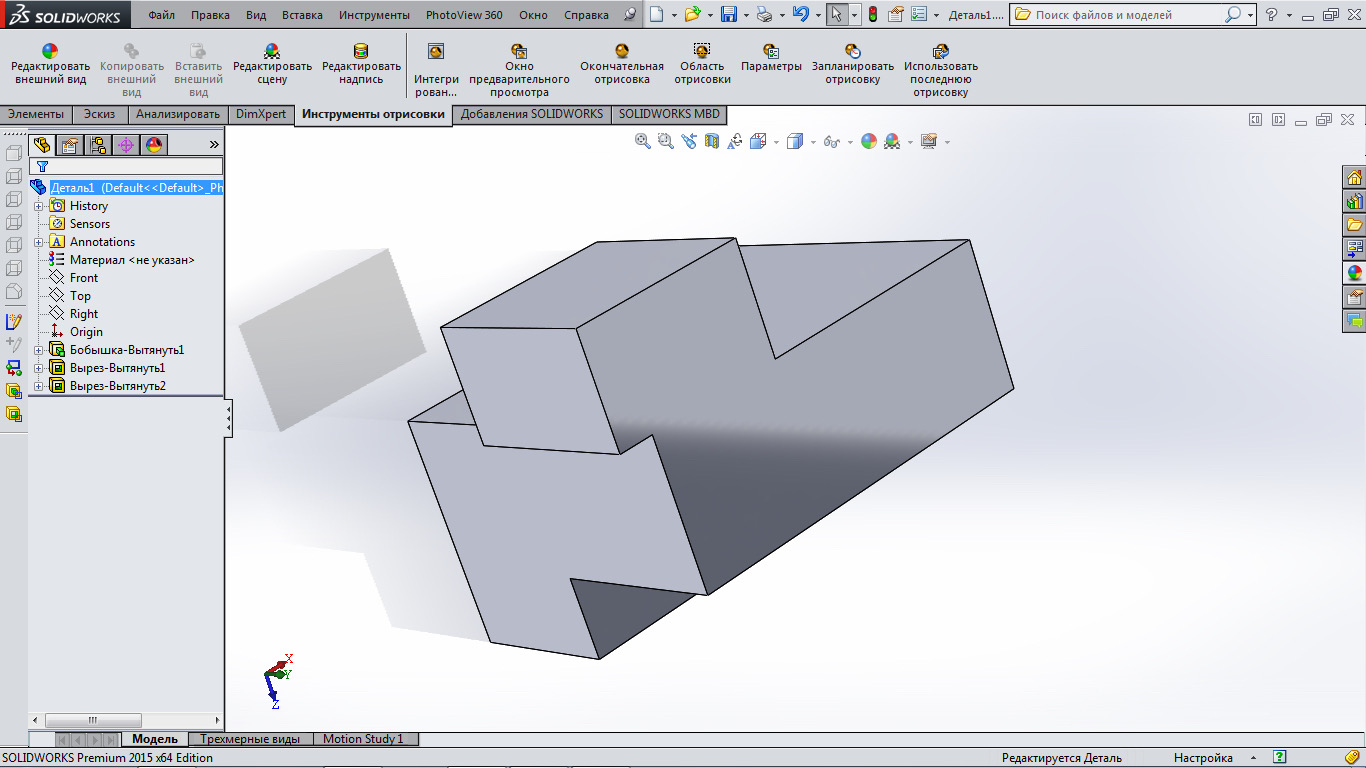Click the Appearances color ball in task pane
Viewport: 1366px width, 768px height.
1354,272
